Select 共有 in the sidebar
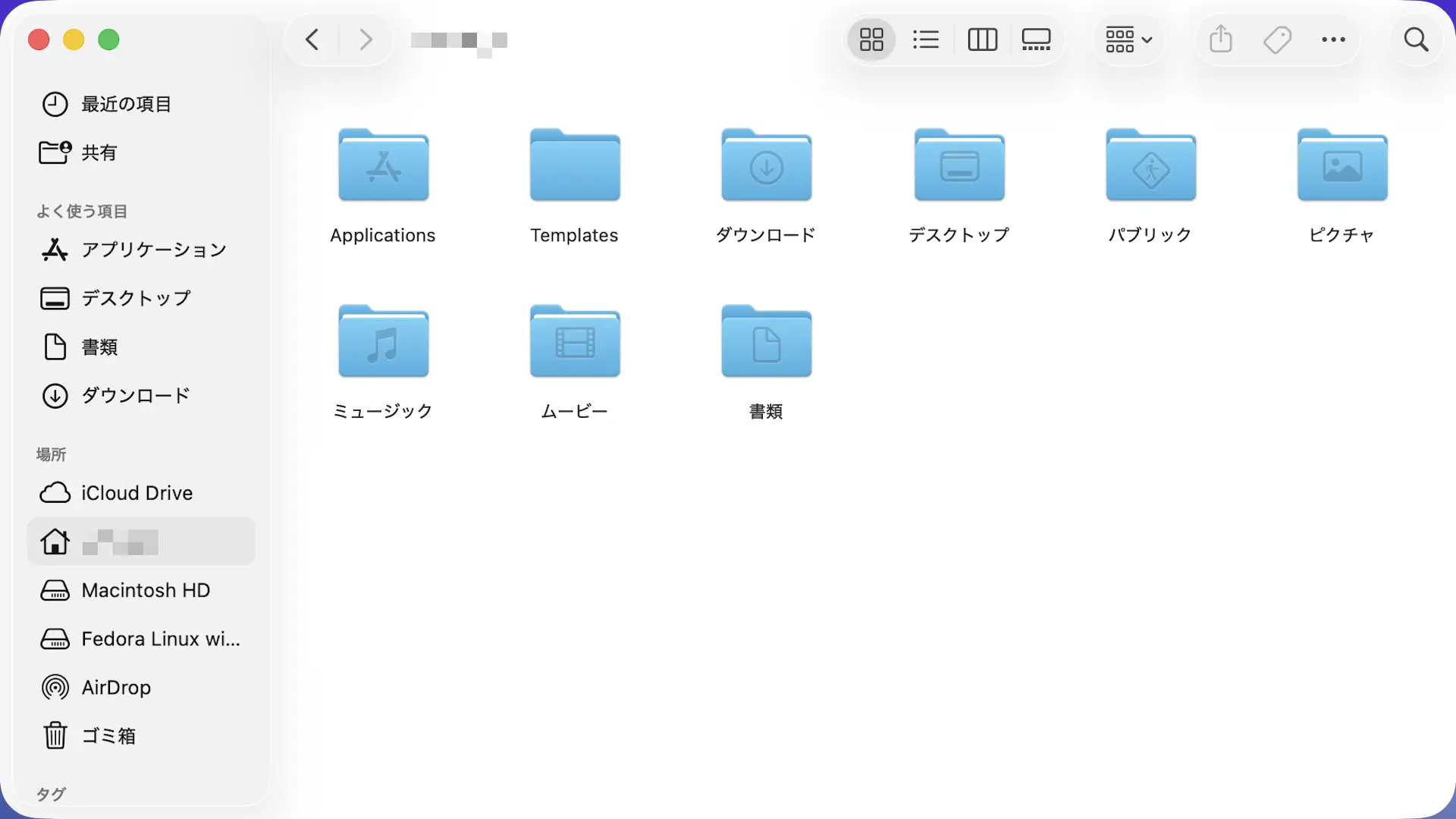 pyautogui.click(x=99, y=152)
